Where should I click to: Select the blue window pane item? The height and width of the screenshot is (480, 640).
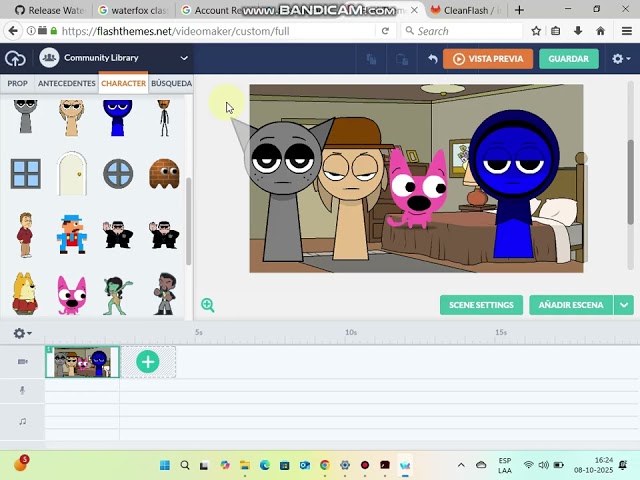(25, 174)
